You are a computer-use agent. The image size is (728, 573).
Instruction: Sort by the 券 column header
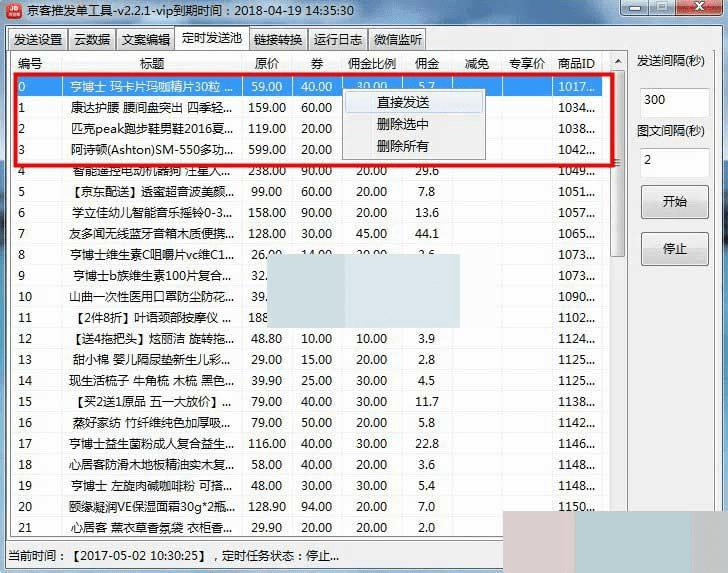[x=317, y=63]
